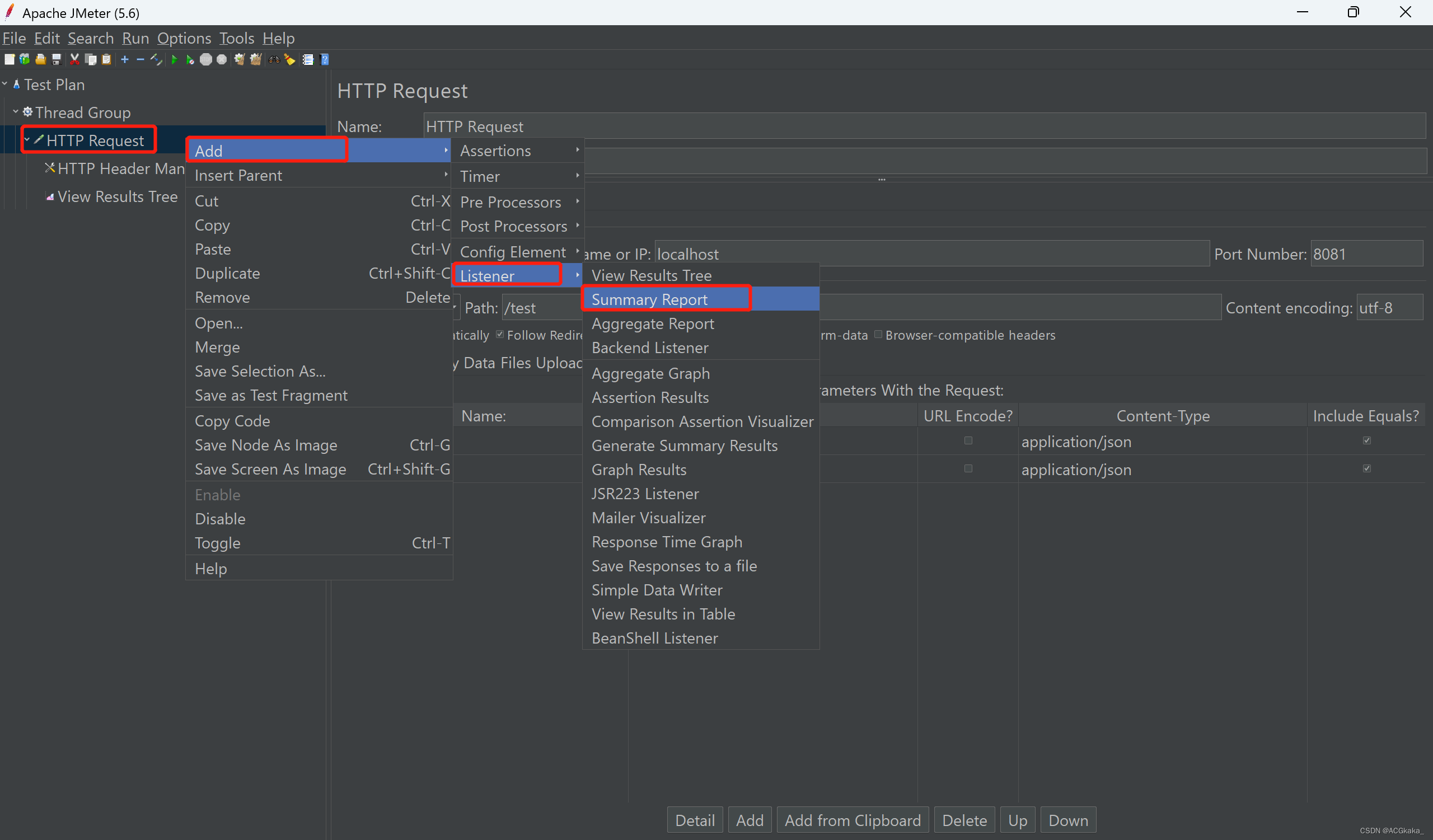The image size is (1433, 840).
Task: Expand the Pre Processors submenu
Action: click(518, 202)
